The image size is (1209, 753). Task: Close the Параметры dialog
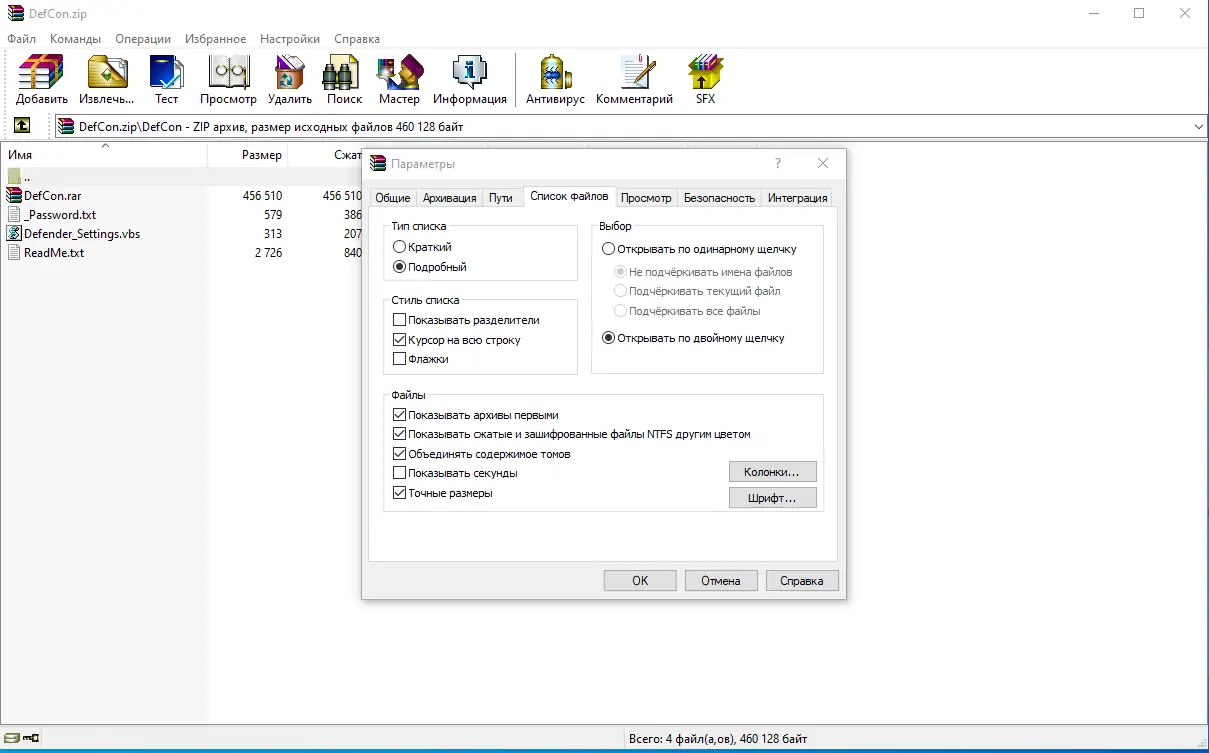pos(823,163)
